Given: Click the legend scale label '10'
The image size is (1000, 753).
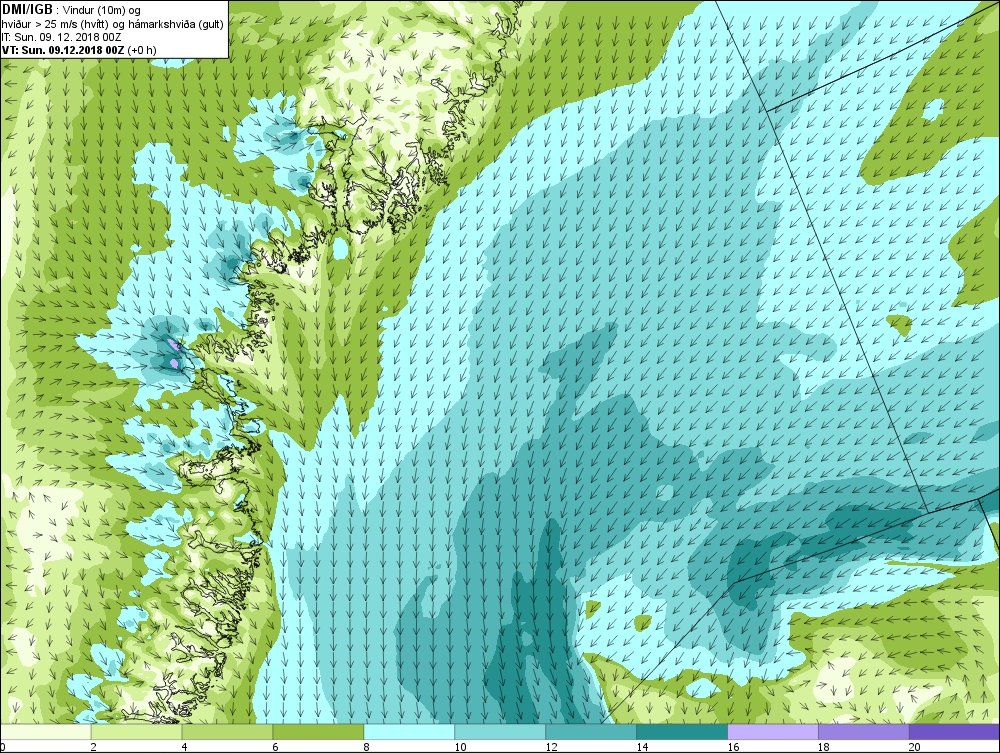Looking at the screenshot, I should click(460, 747).
